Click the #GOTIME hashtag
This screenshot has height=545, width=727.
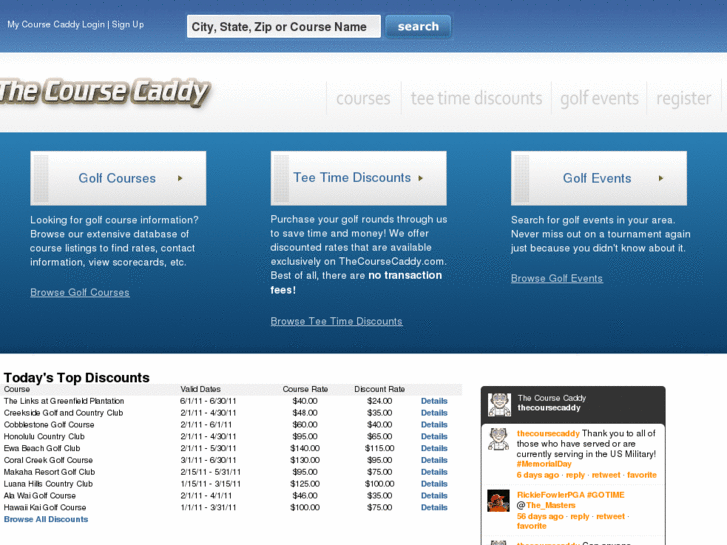point(606,495)
